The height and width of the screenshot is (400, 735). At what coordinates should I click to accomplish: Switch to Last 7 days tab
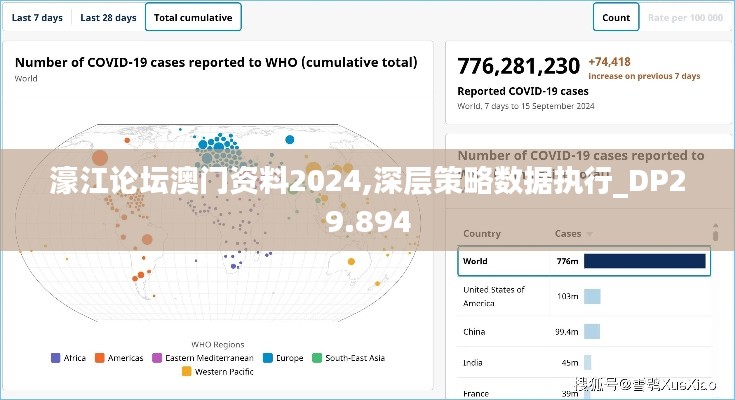tap(37, 18)
